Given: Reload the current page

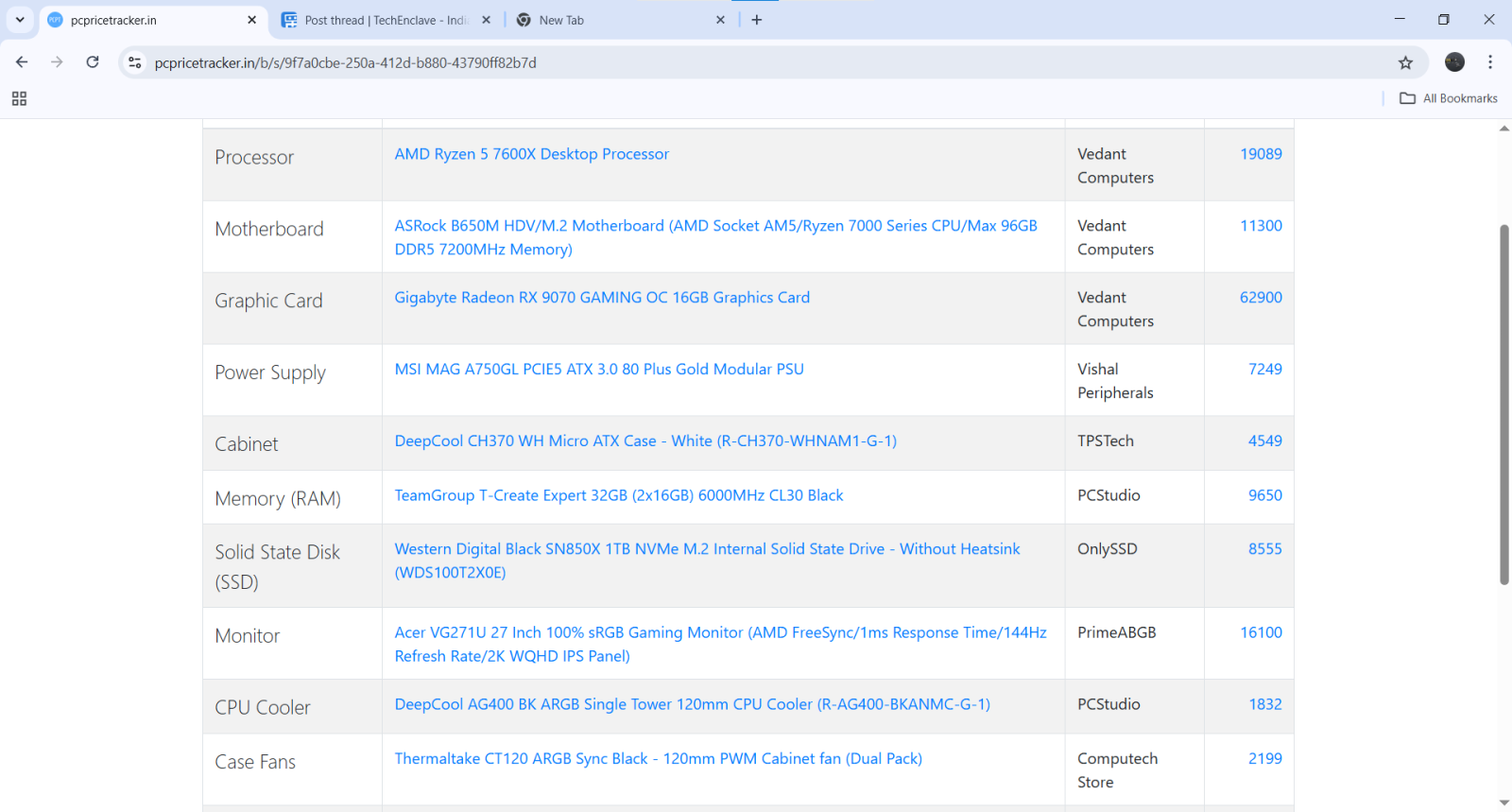Looking at the screenshot, I should click(x=93, y=62).
